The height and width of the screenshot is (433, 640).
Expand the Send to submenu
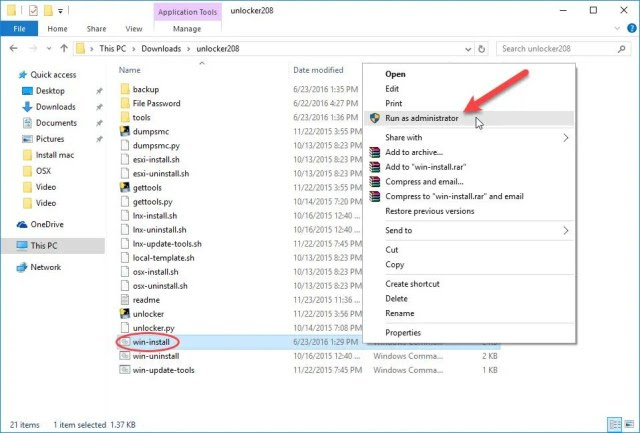point(469,231)
